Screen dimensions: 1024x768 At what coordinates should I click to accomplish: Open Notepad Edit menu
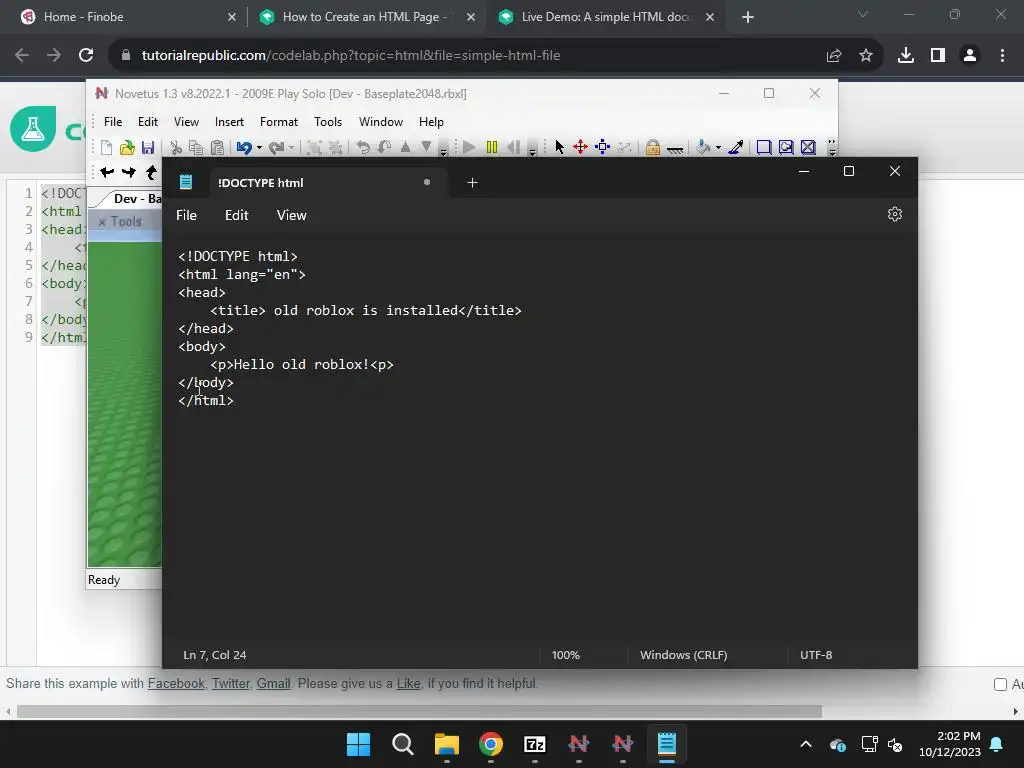[236, 215]
